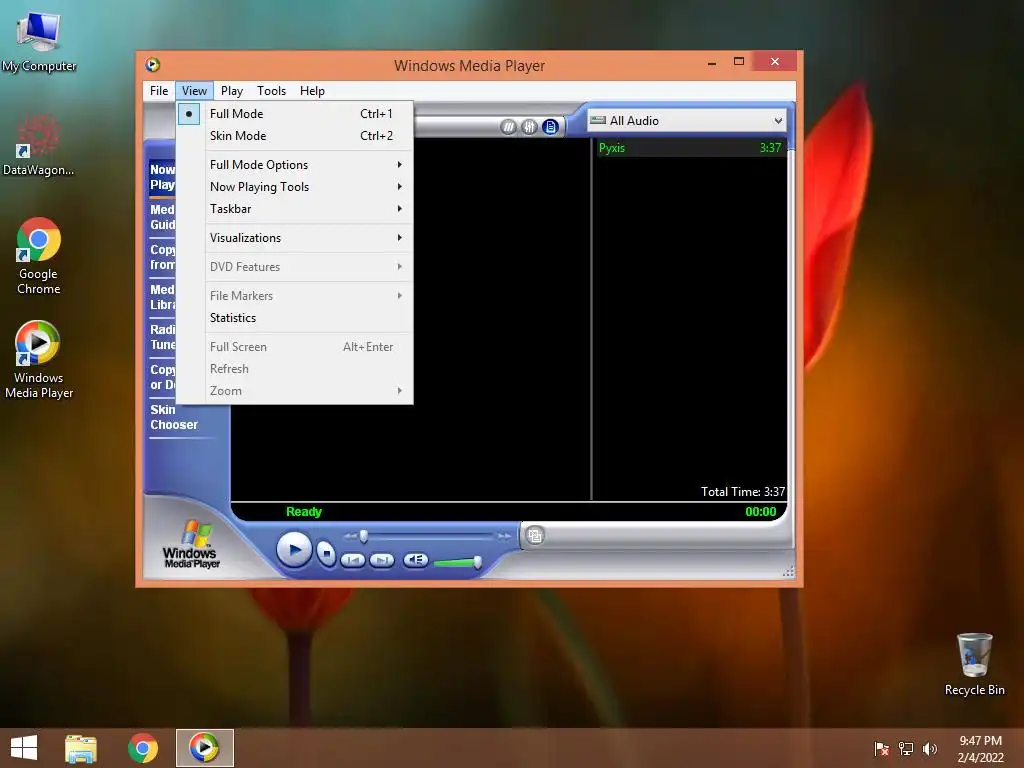The height and width of the screenshot is (768, 1024).
Task: Open the Radio Tuner sidebar tab
Action: [162, 336]
